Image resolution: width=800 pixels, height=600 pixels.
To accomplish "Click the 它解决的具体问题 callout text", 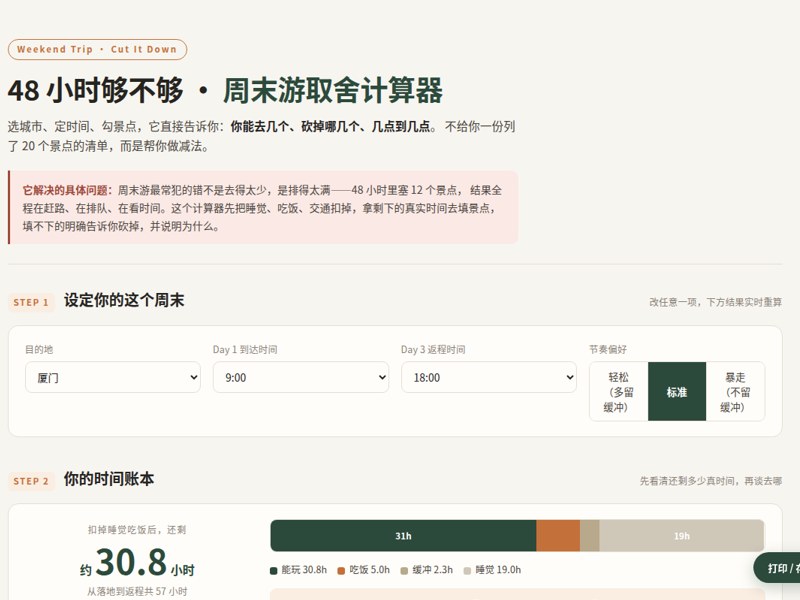I will pyautogui.click(x=263, y=208).
